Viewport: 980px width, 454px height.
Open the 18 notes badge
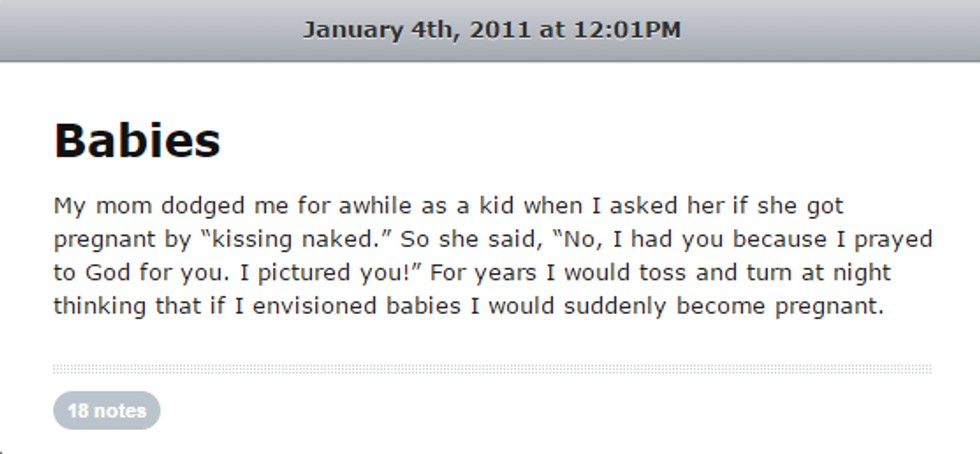(x=106, y=410)
